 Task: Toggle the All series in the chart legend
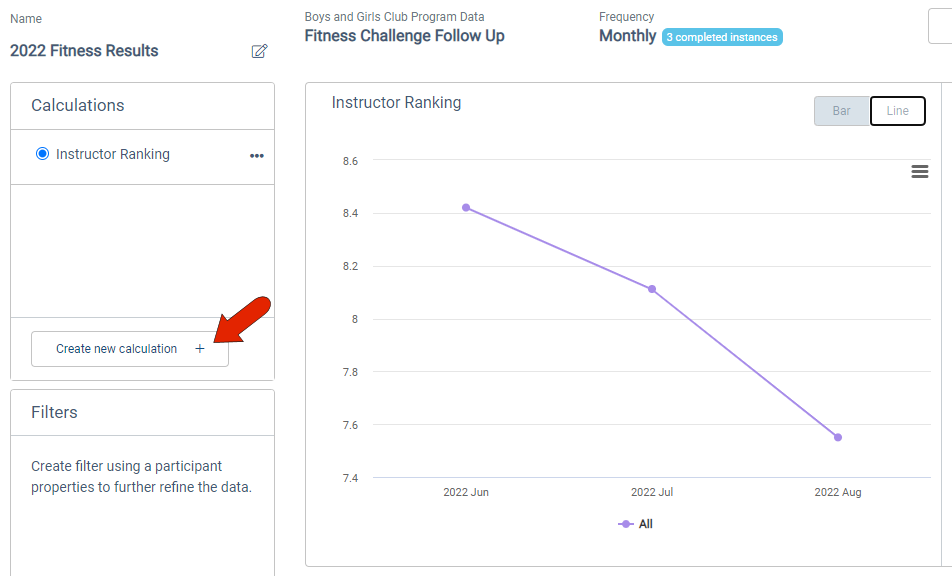pyautogui.click(x=636, y=524)
